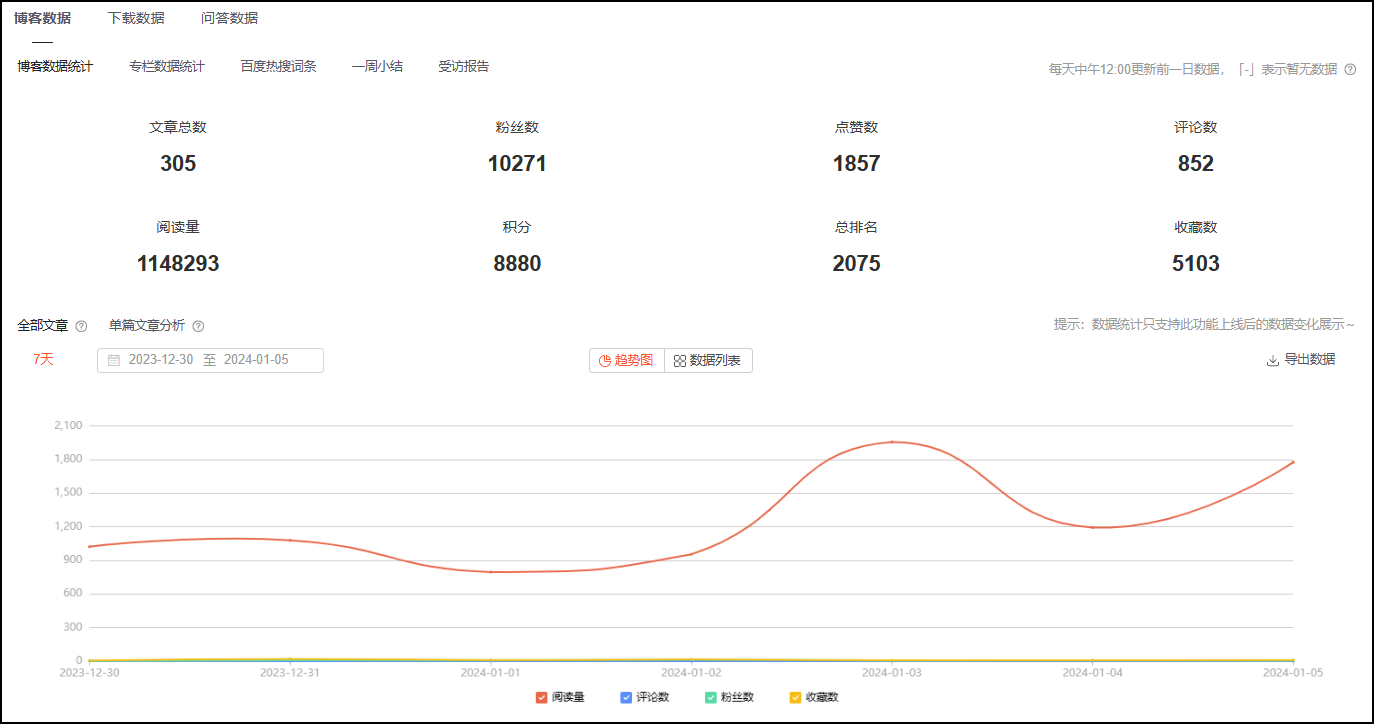The height and width of the screenshot is (724, 1374).
Task: Open 专栏数据统计 sub-tab
Action: click(167, 66)
